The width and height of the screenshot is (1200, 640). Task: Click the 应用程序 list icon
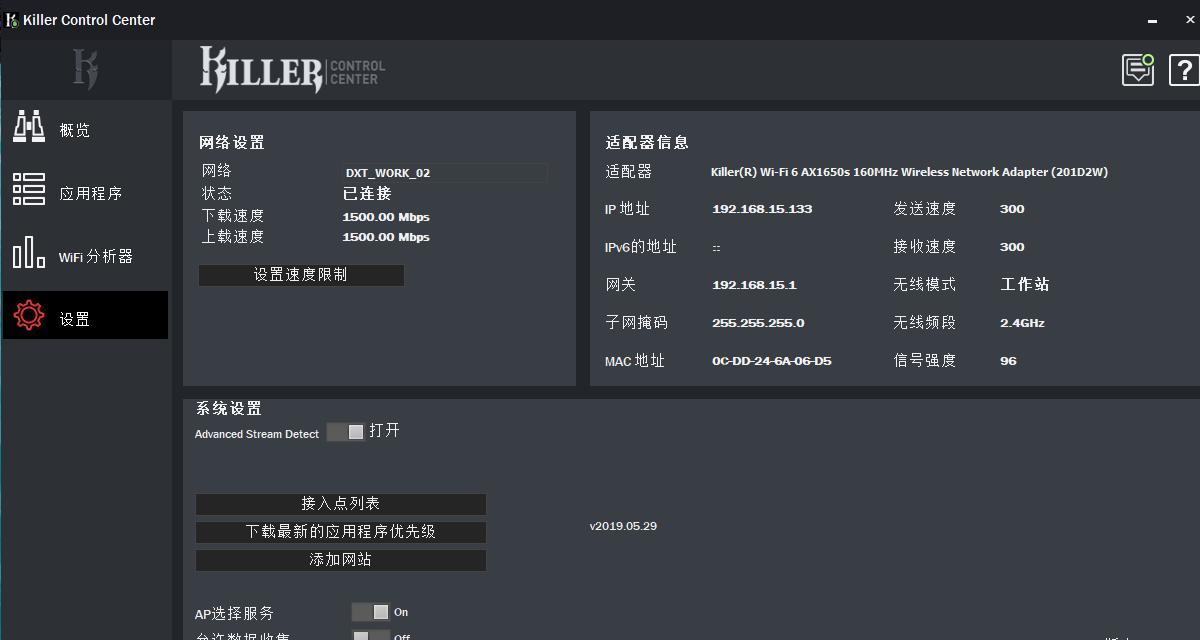[x=28, y=190]
